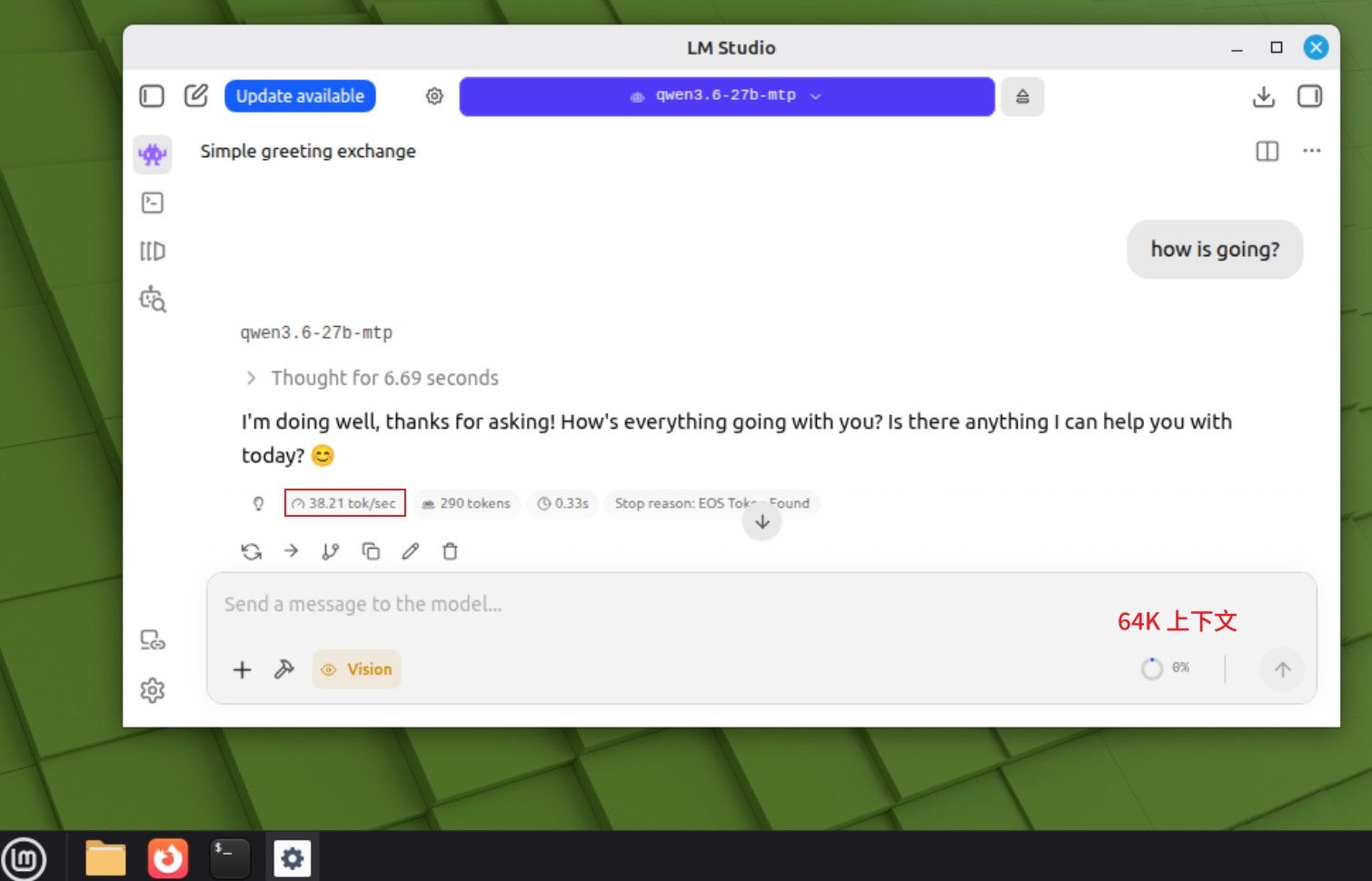Open the tools hammer icon in the input box

click(283, 669)
